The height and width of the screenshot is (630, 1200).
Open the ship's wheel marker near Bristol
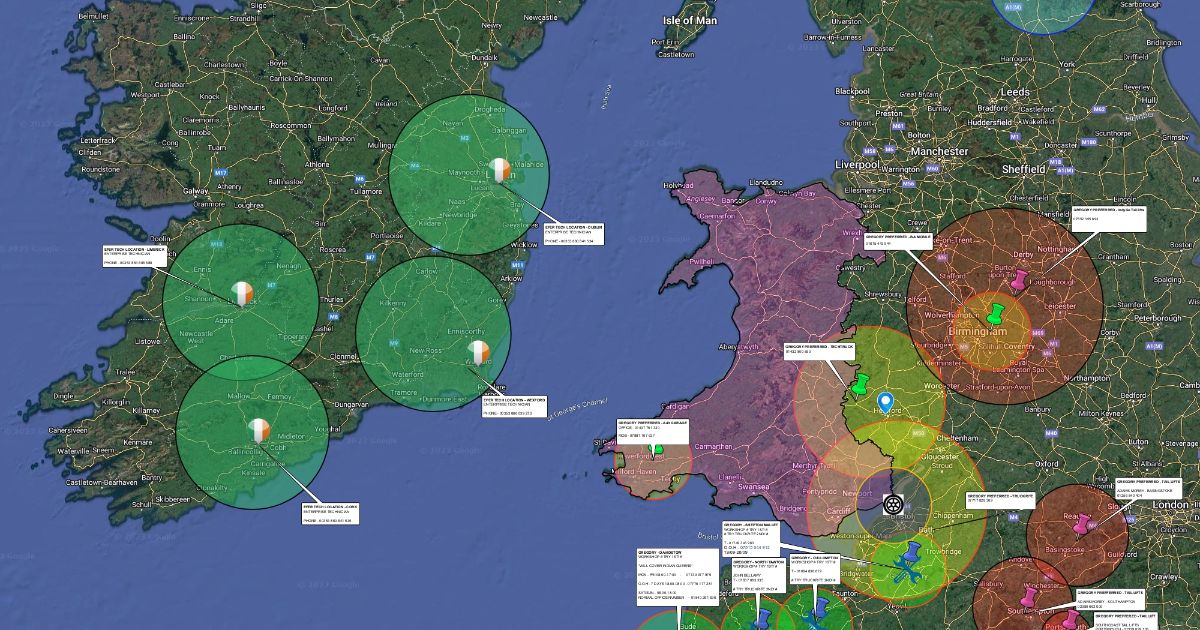coord(892,504)
